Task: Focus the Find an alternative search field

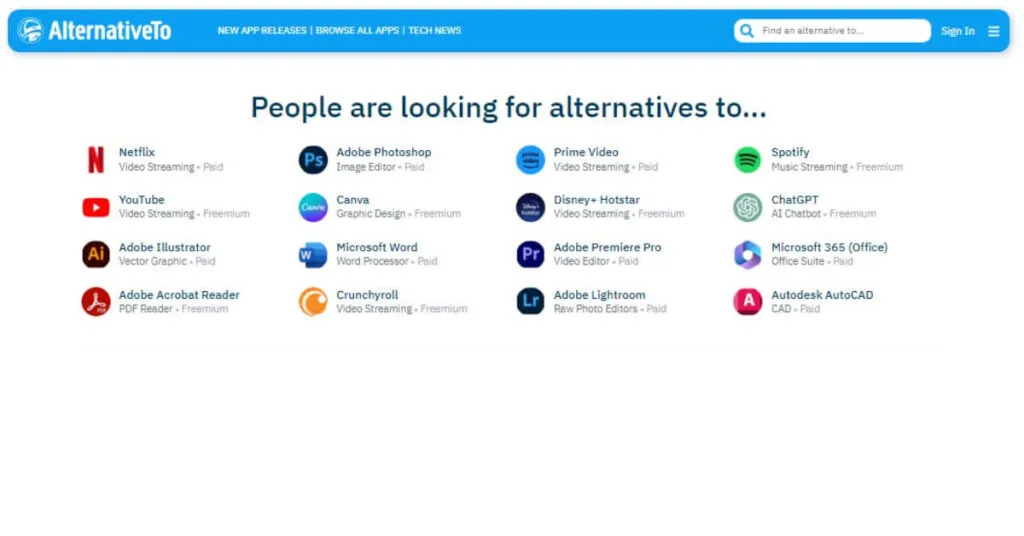Action: [840, 31]
